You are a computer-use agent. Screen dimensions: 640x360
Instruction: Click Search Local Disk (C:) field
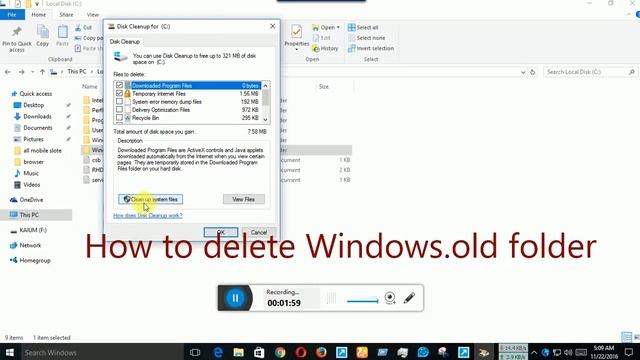pos(591,72)
